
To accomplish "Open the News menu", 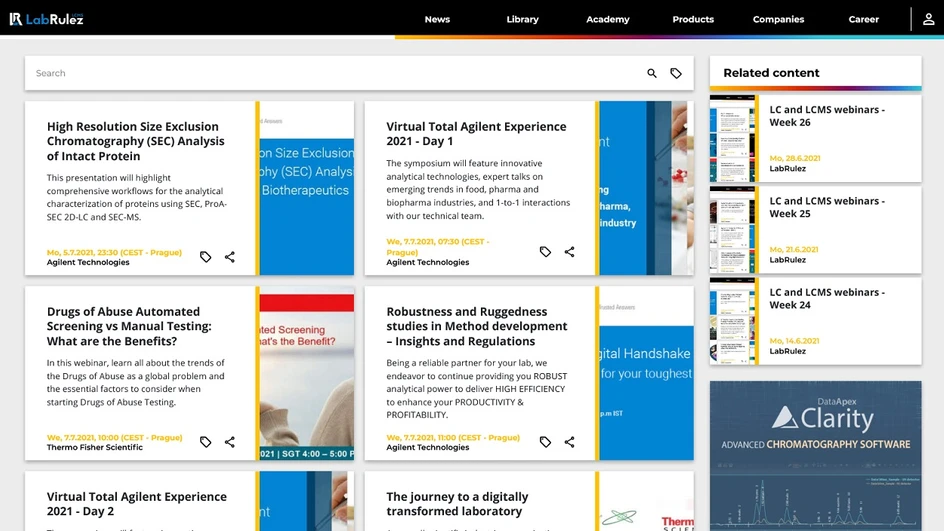I will pos(437,19).
